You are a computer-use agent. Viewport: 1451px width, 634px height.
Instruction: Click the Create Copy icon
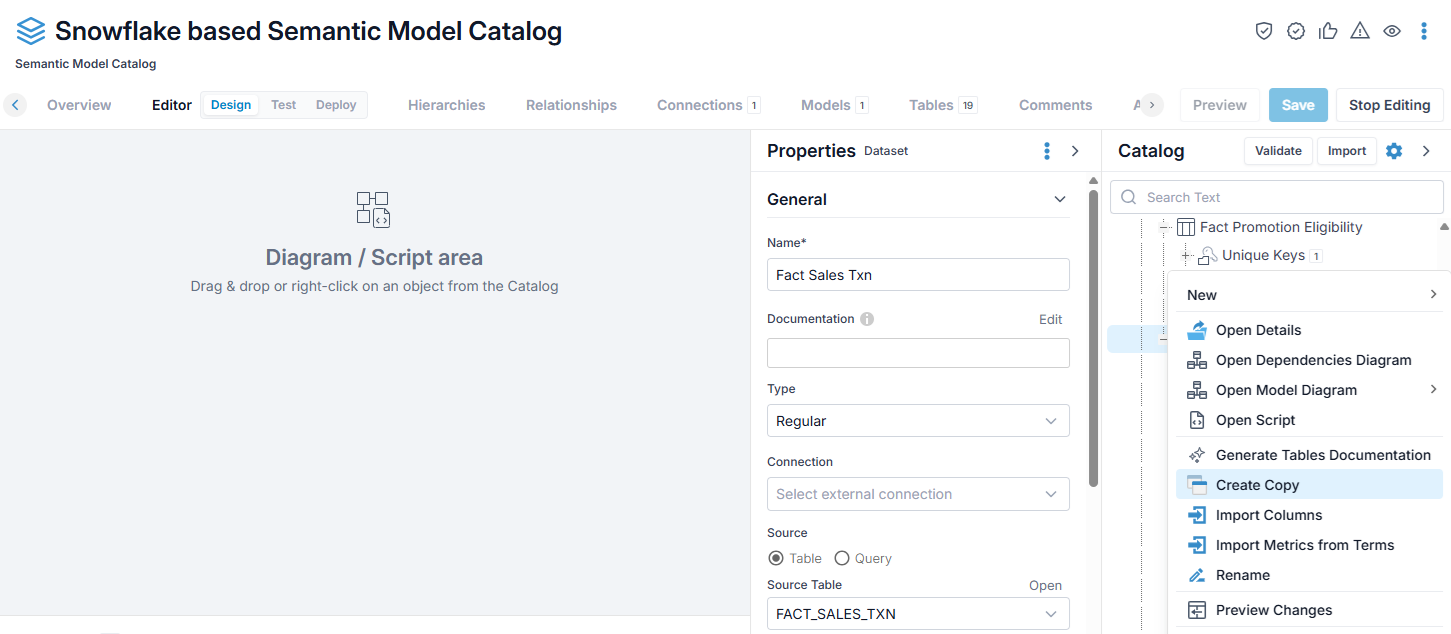1196,485
